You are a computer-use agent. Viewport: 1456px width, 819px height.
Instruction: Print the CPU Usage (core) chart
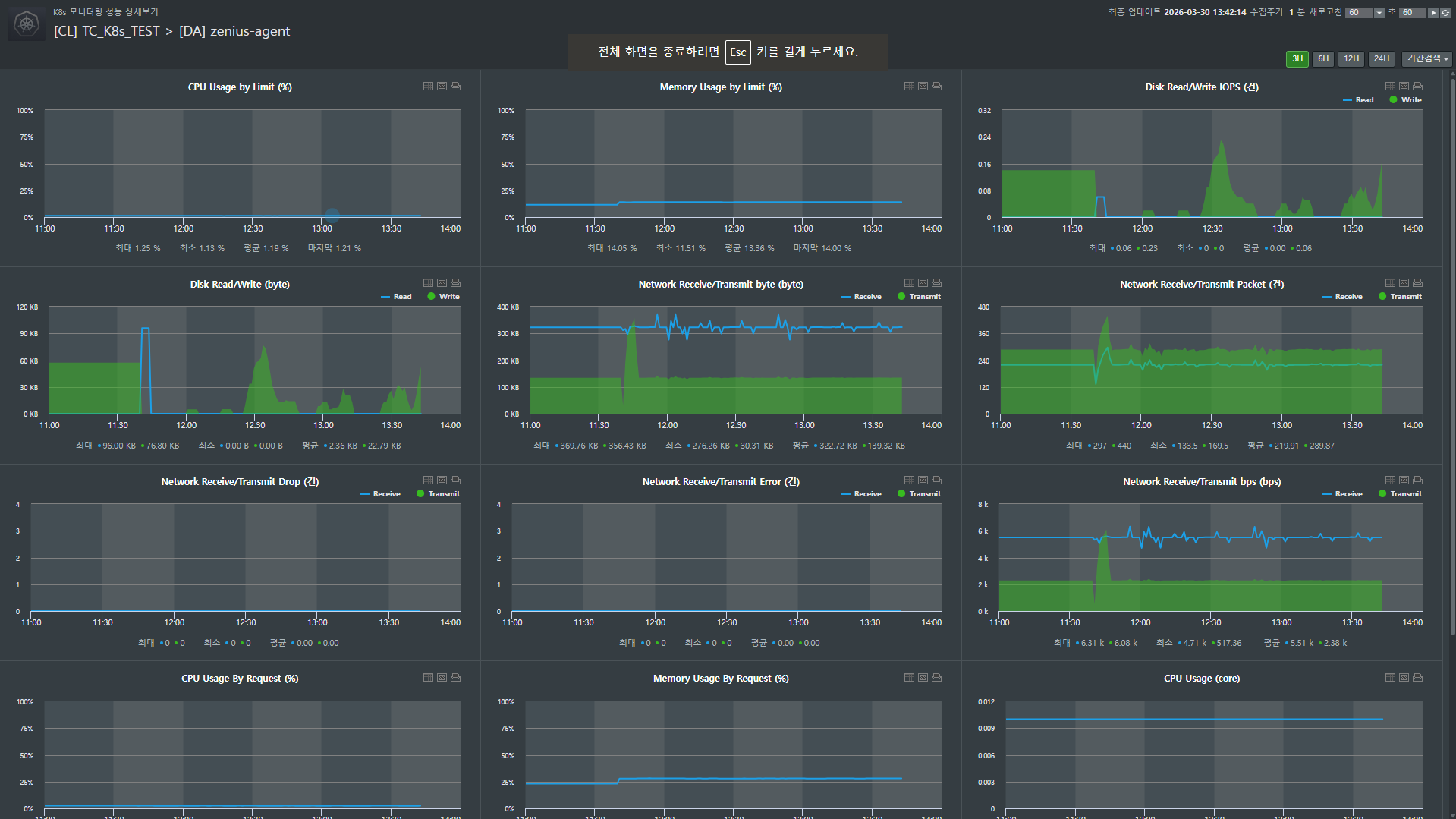coord(1417,678)
